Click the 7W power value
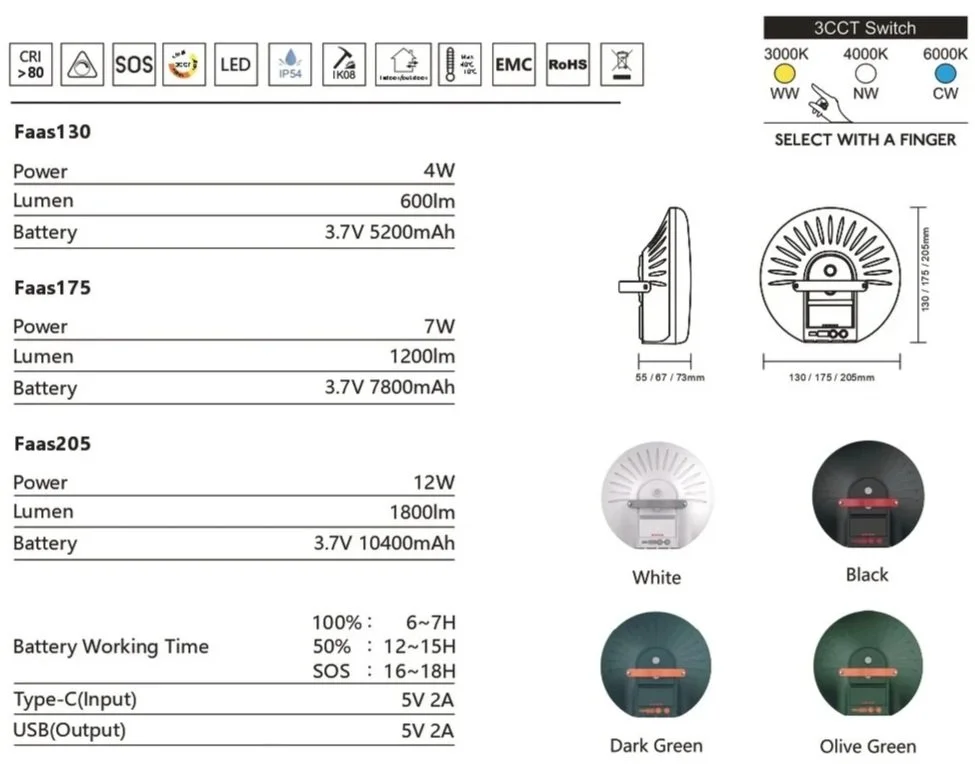975x764 pixels. (x=439, y=326)
